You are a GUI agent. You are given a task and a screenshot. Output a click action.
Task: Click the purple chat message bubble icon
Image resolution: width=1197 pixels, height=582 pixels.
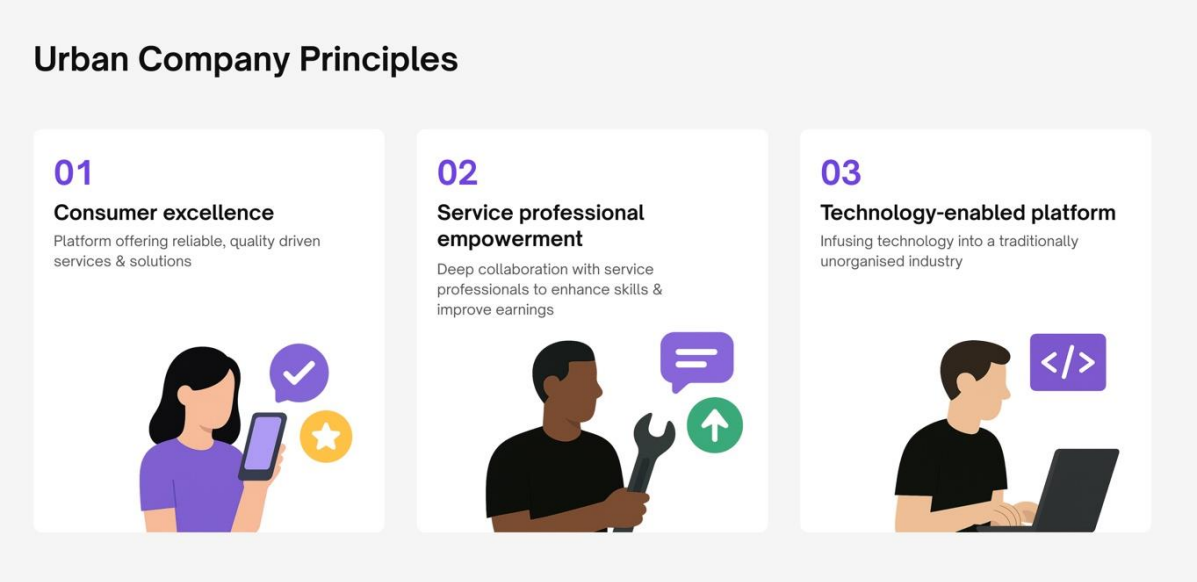[x=696, y=361]
